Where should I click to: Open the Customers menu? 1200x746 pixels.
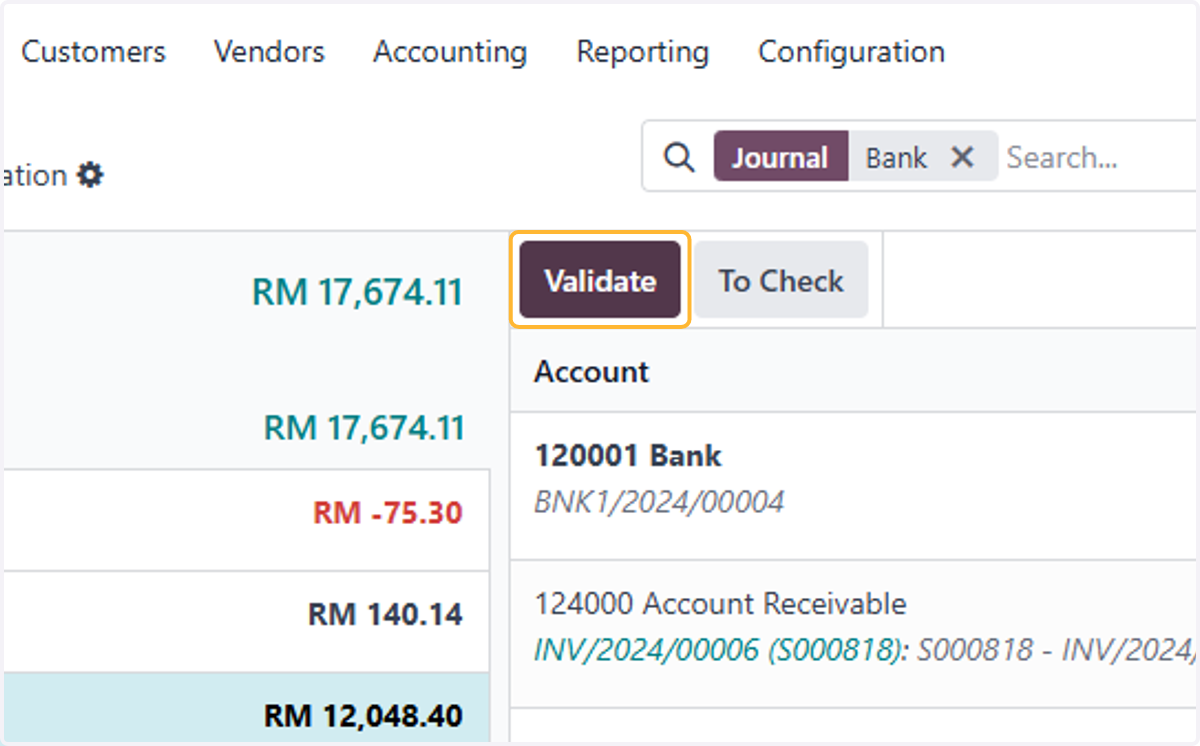[93, 52]
